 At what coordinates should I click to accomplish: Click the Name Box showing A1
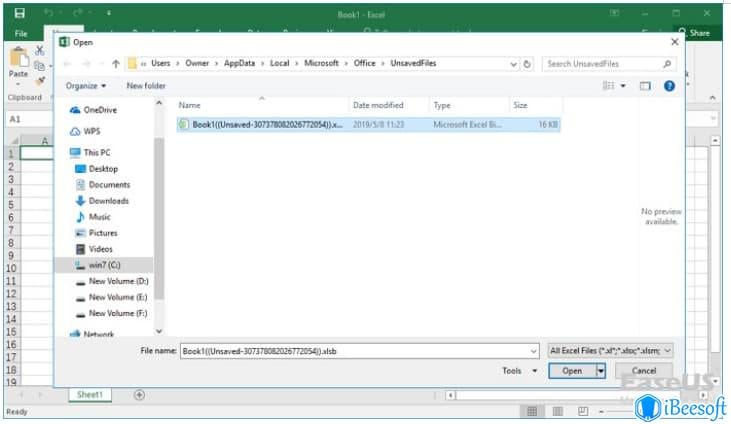[29, 119]
